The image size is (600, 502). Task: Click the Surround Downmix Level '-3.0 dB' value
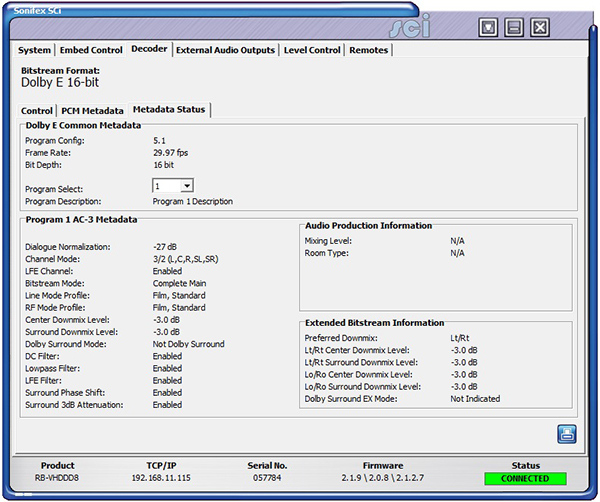166,332
